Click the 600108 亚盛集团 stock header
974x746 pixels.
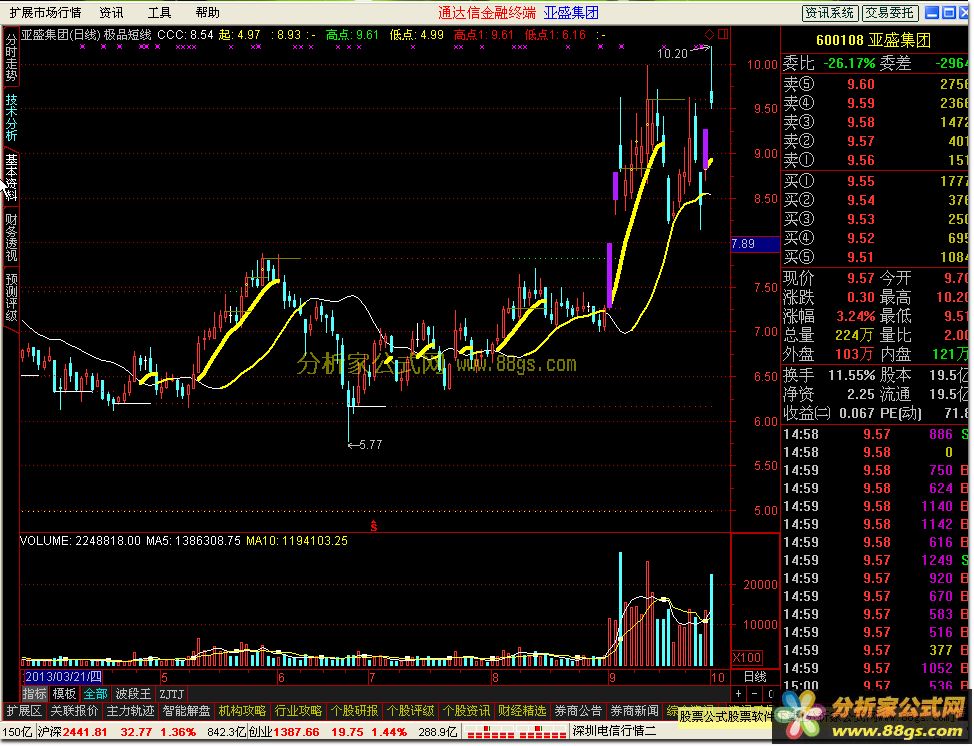pos(873,40)
